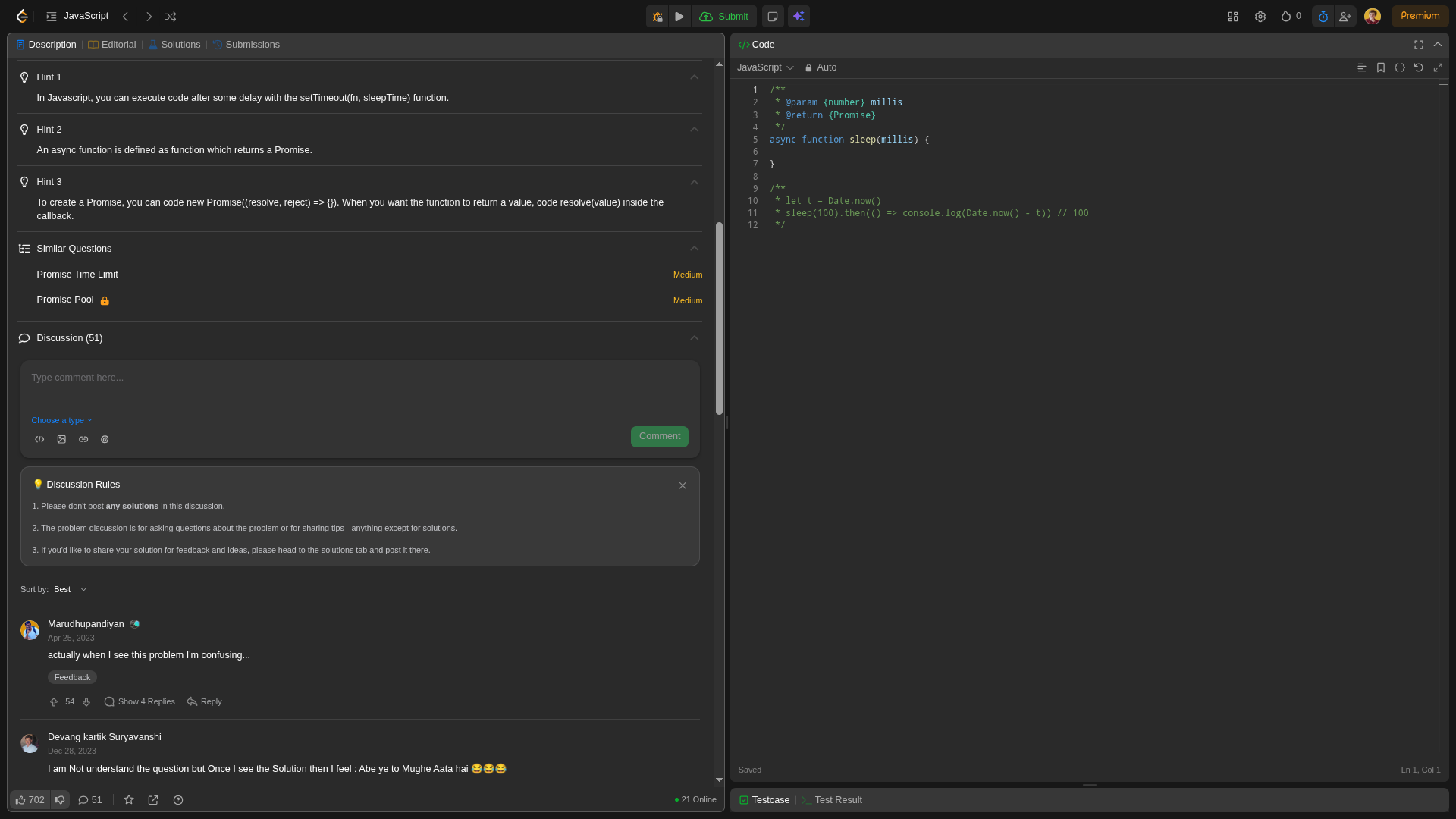1456x819 pixels.
Task: Pick a random problem with shuffle icon
Action: (x=171, y=17)
